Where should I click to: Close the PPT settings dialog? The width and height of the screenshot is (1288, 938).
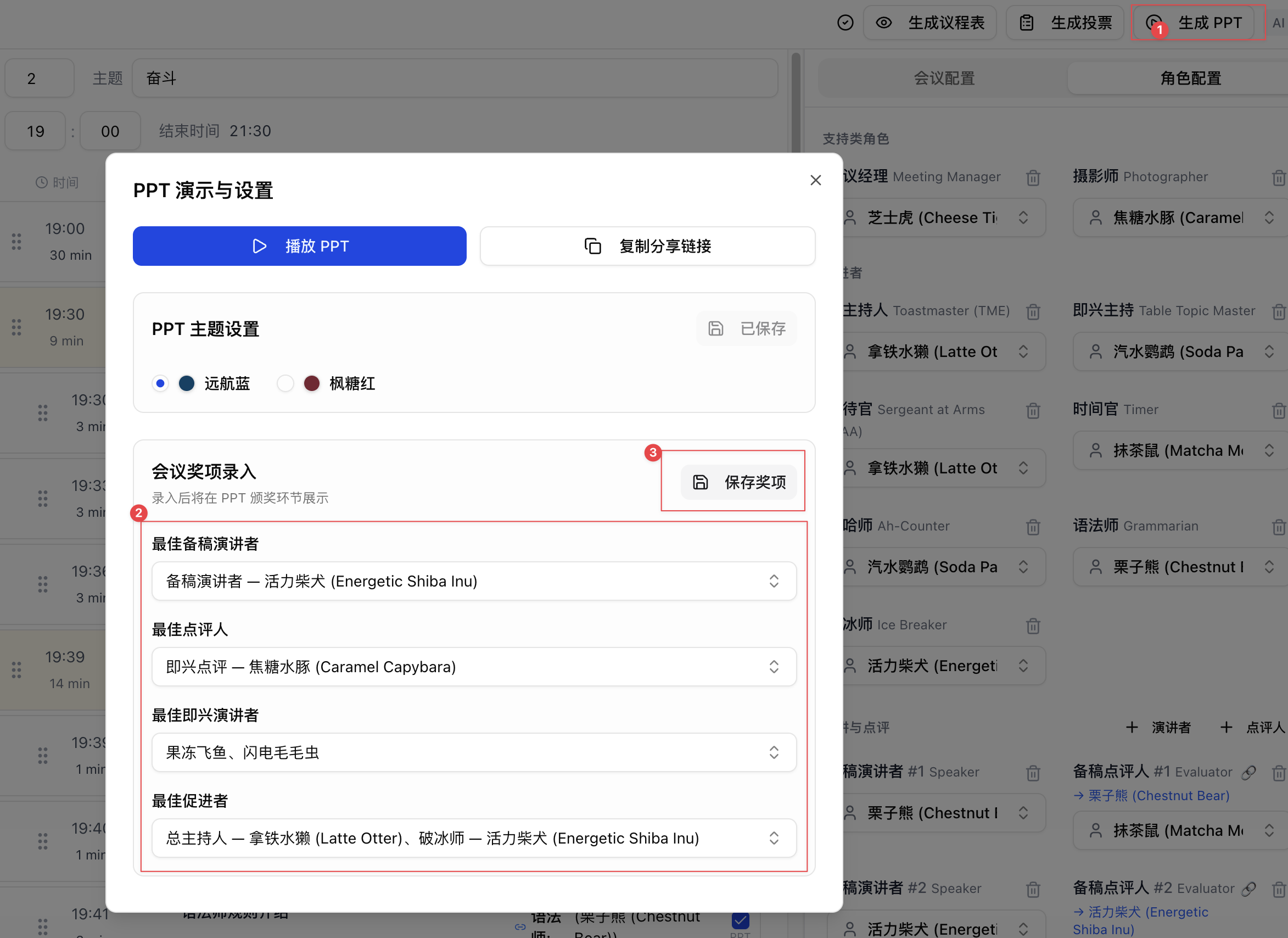(815, 180)
